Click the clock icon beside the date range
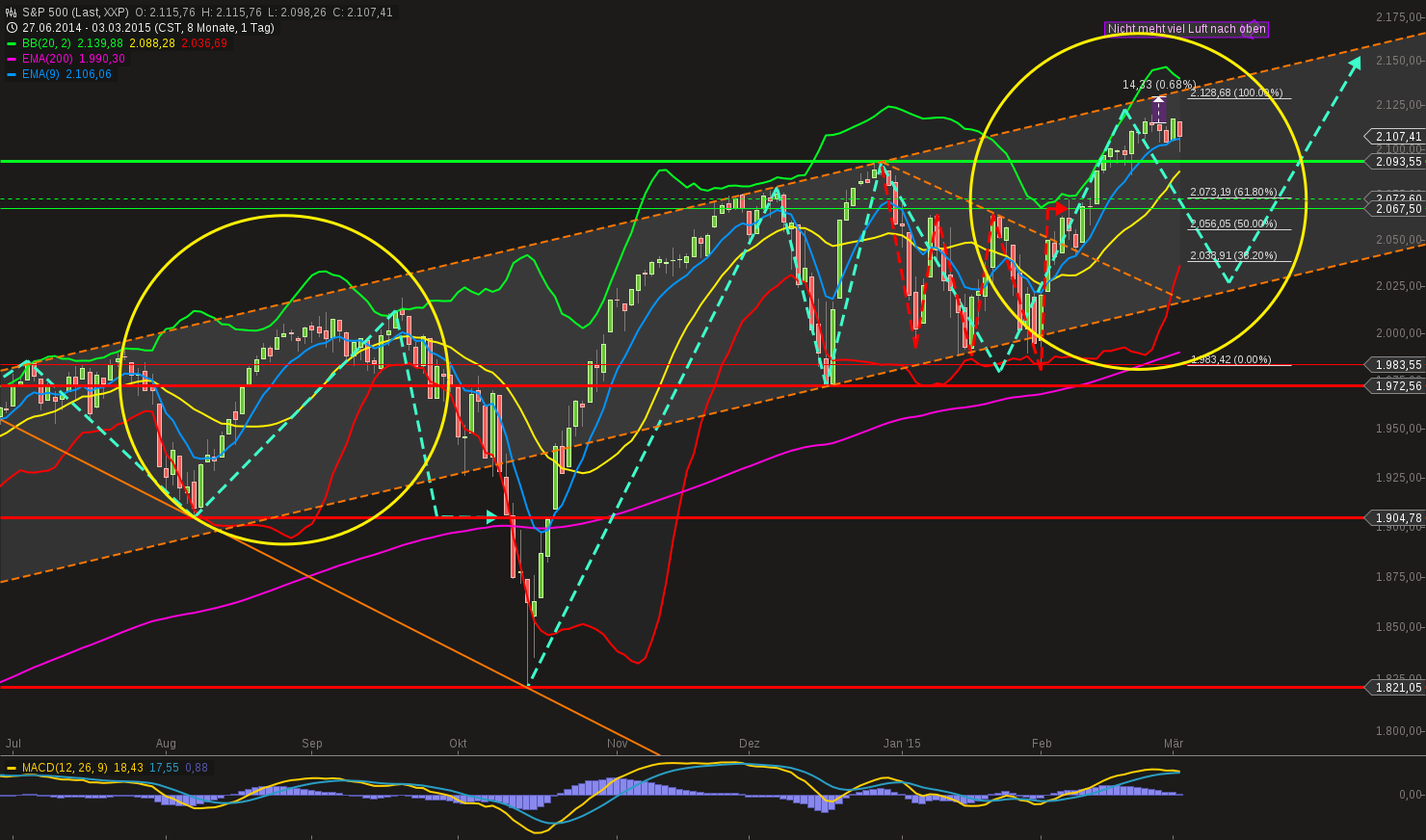This screenshot has width=1426, height=840. point(12,28)
